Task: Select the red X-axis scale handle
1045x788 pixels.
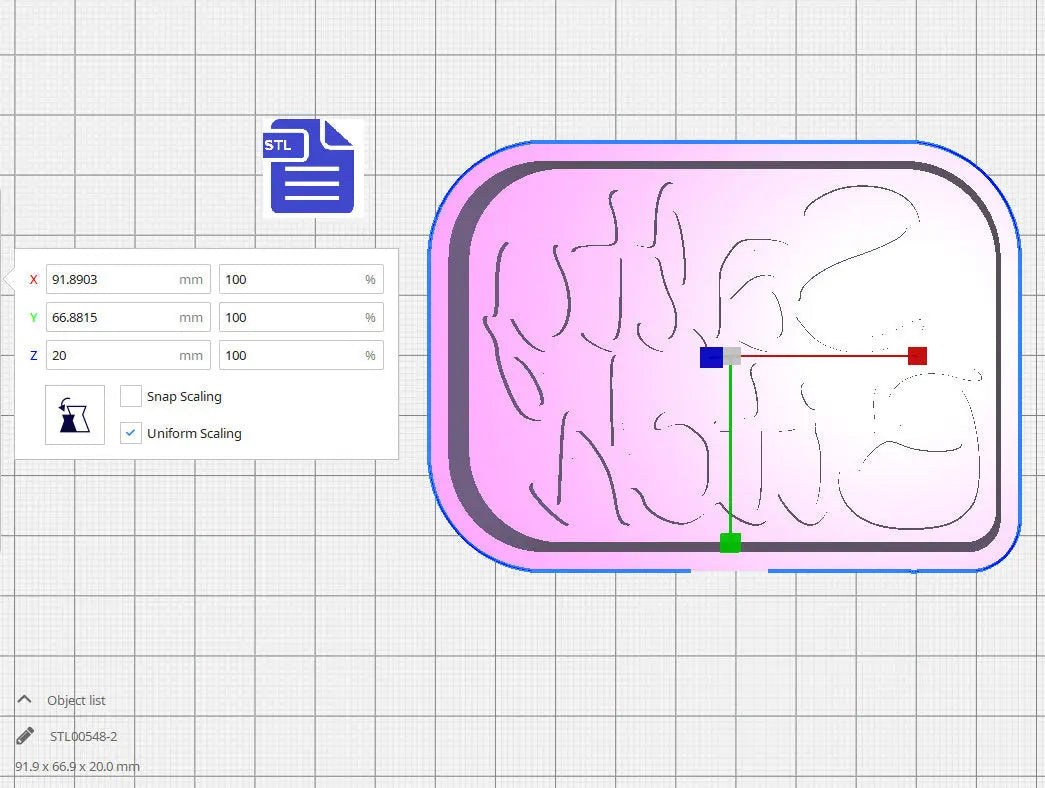Action: tap(916, 355)
